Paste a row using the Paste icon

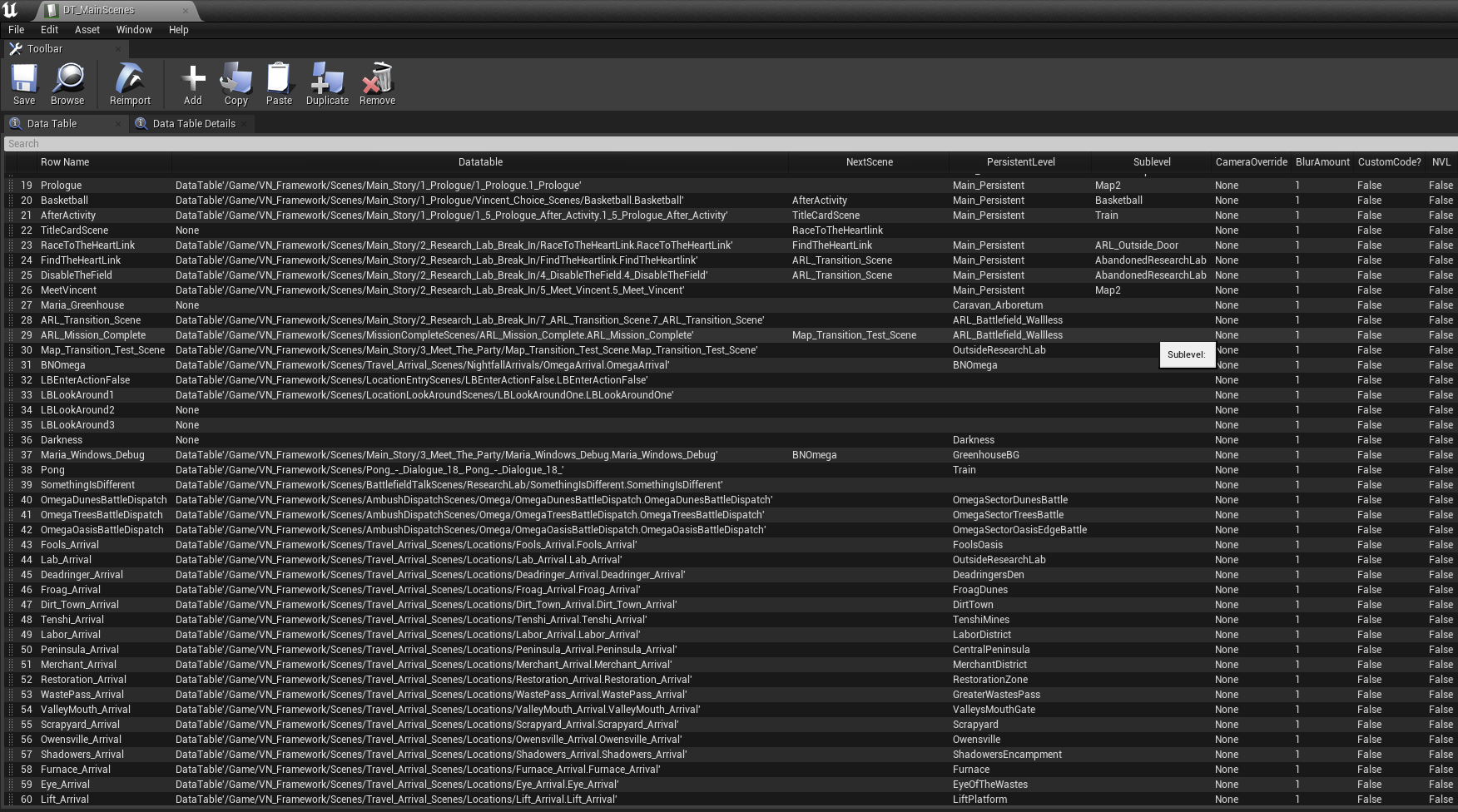pyautogui.click(x=279, y=82)
